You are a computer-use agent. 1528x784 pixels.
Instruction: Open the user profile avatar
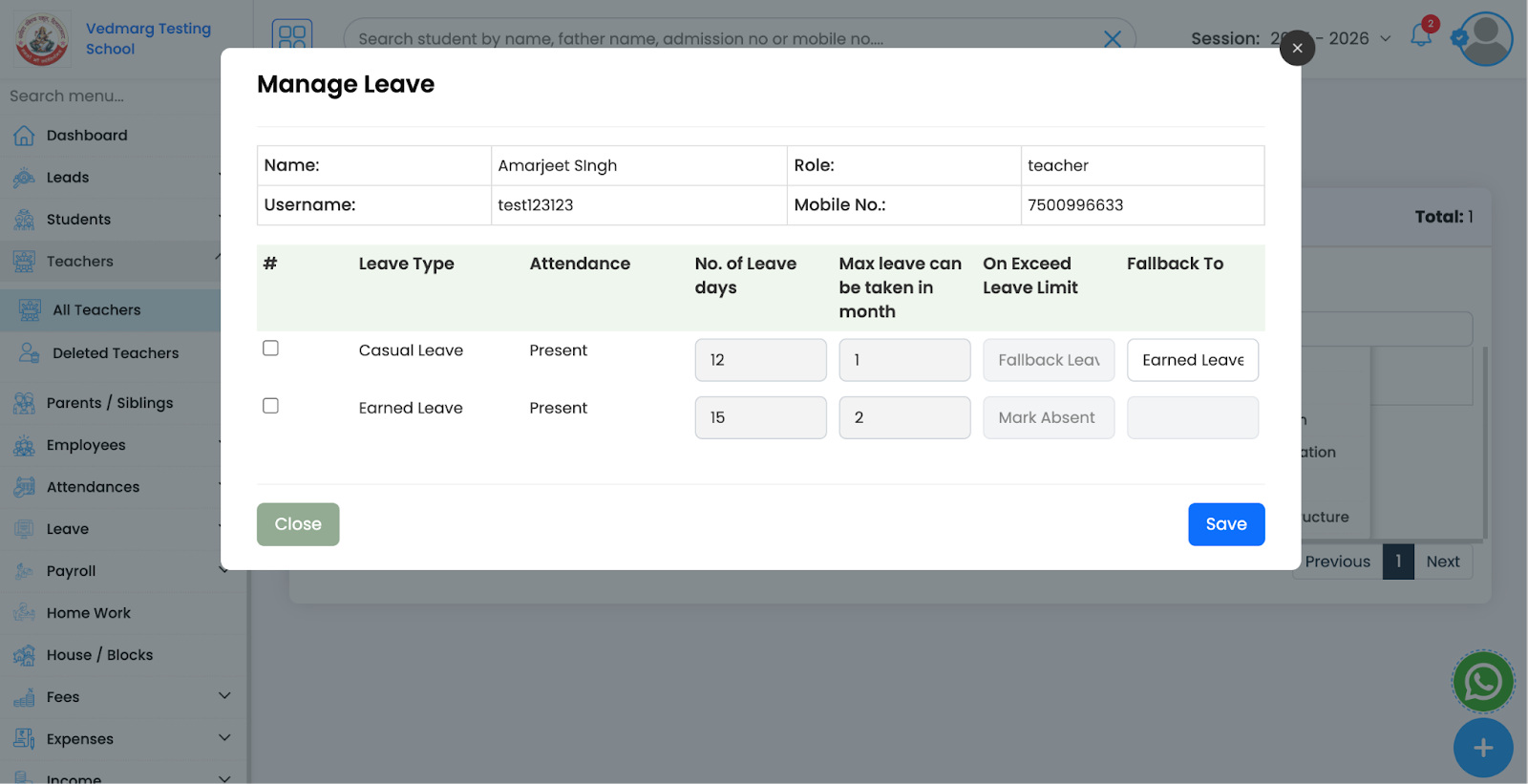(1485, 38)
